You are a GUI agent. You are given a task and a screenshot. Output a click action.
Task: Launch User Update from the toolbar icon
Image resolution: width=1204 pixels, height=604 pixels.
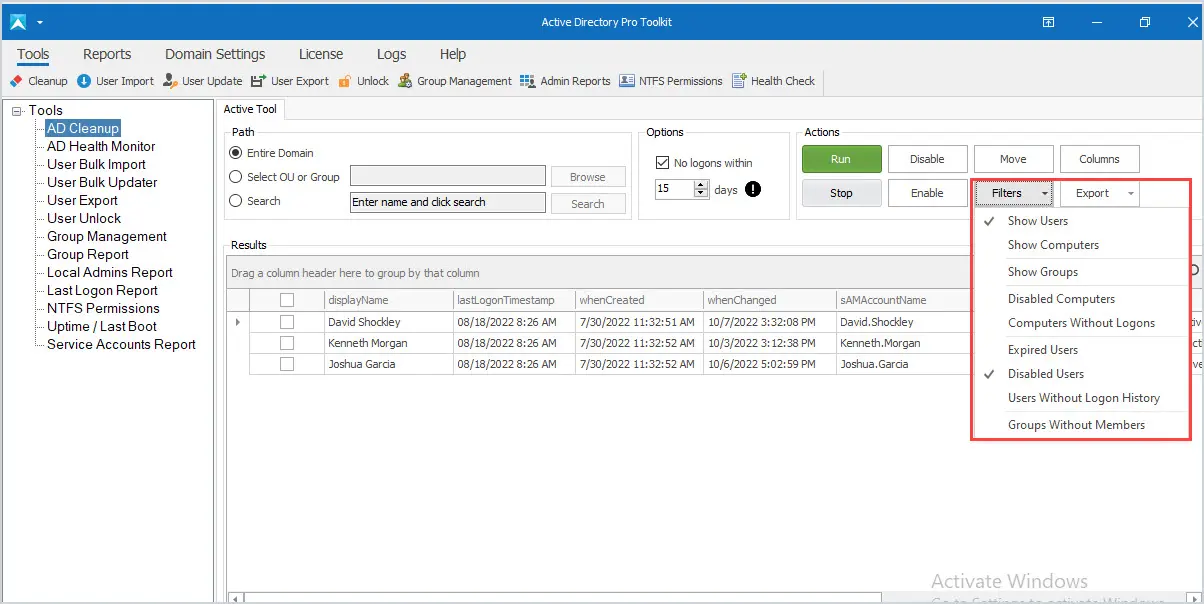pyautogui.click(x=170, y=81)
